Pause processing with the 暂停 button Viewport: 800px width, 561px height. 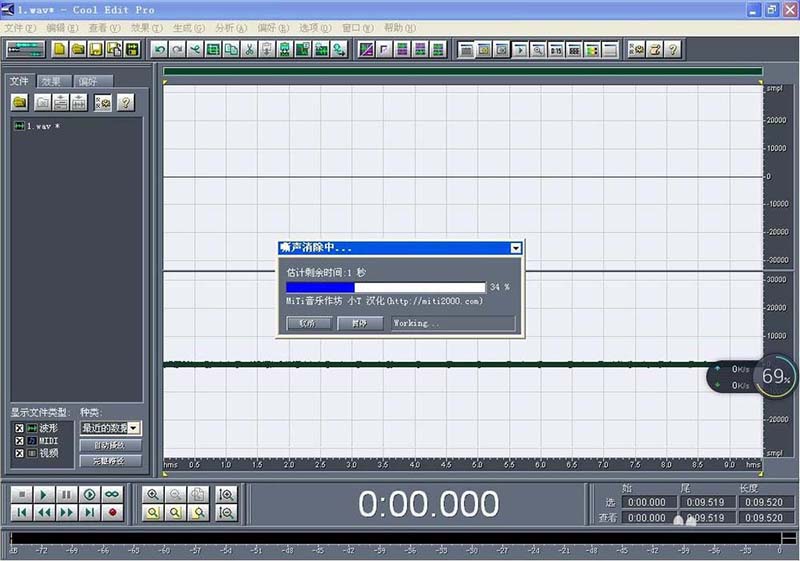point(360,323)
